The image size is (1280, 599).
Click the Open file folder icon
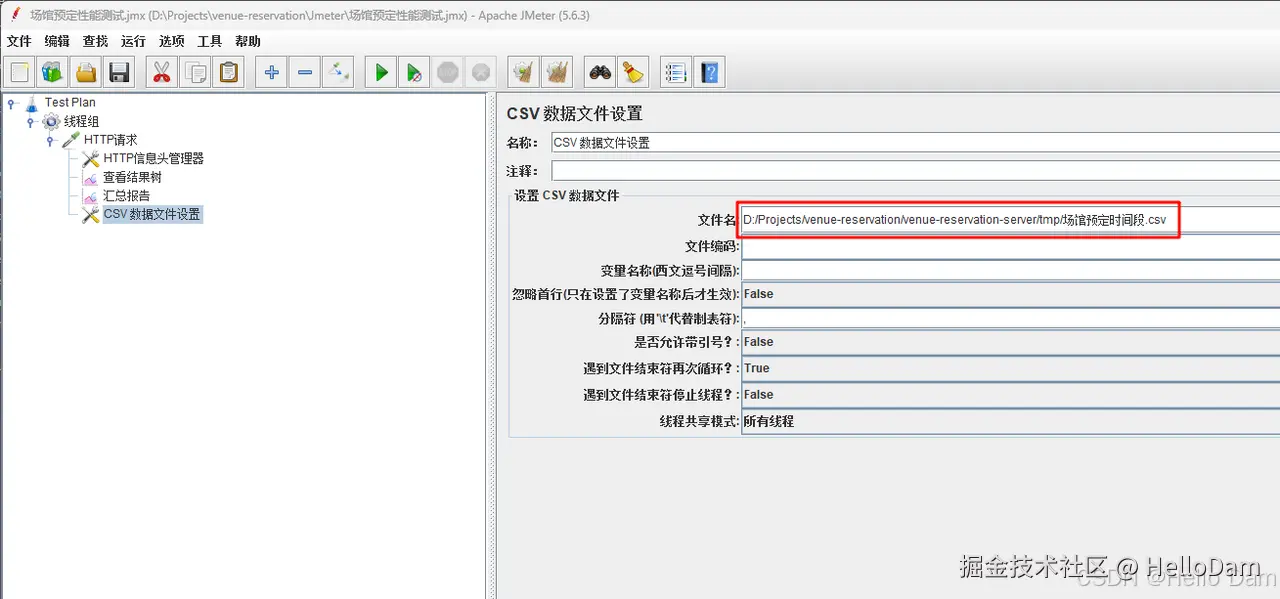pos(86,72)
